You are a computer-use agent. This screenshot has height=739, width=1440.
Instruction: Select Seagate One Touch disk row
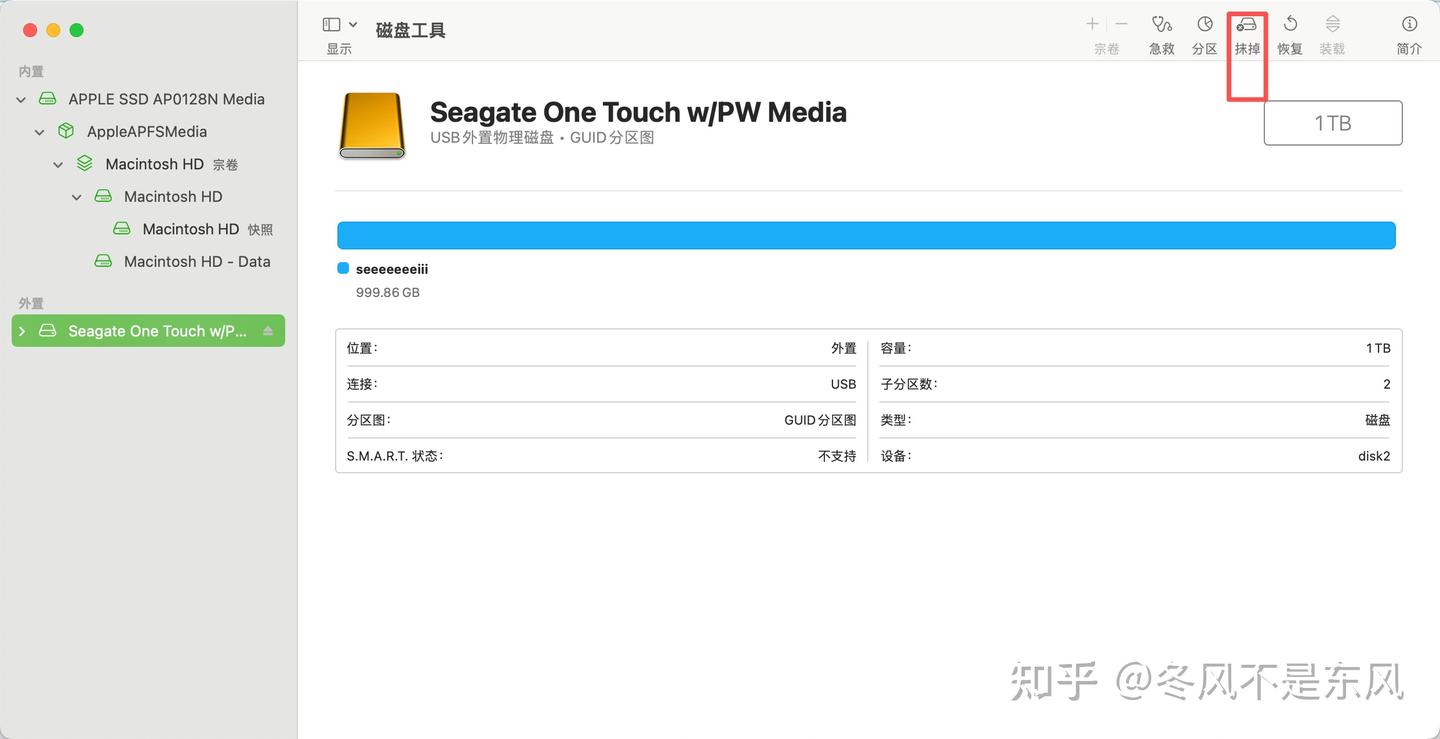[x=148, y=331]
